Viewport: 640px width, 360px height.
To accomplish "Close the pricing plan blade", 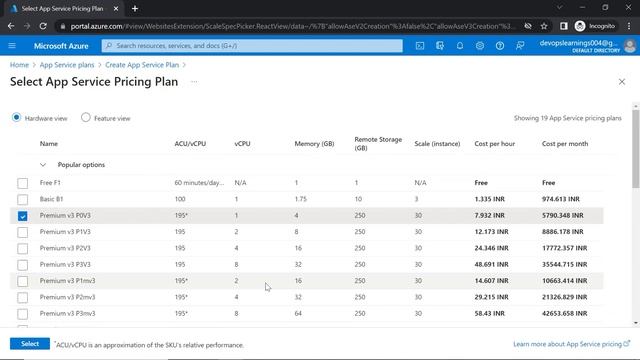I will click(x=622, y=82).
